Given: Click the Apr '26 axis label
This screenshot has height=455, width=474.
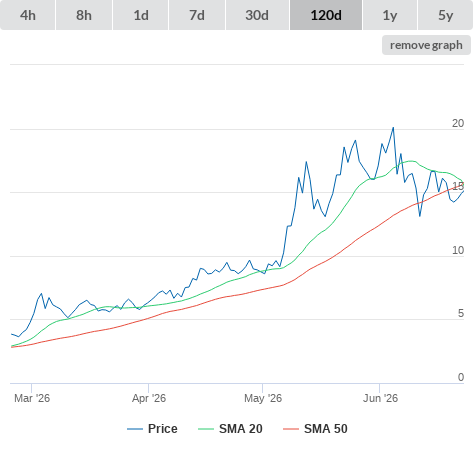Looking at the screenshot, I should coord(149,398).
